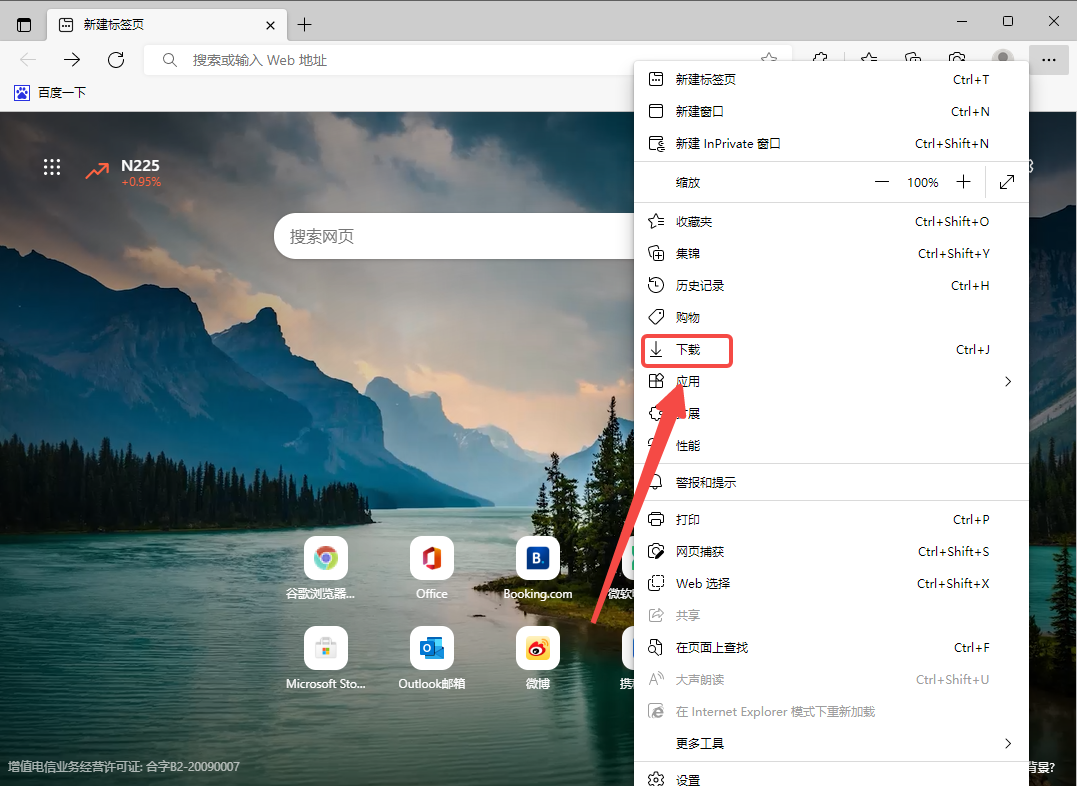Image resolution: width=1077 pixels, height=786 pixels.
Task: Open 警报和提示 from the menu
Action: click(x=831, y=483)
